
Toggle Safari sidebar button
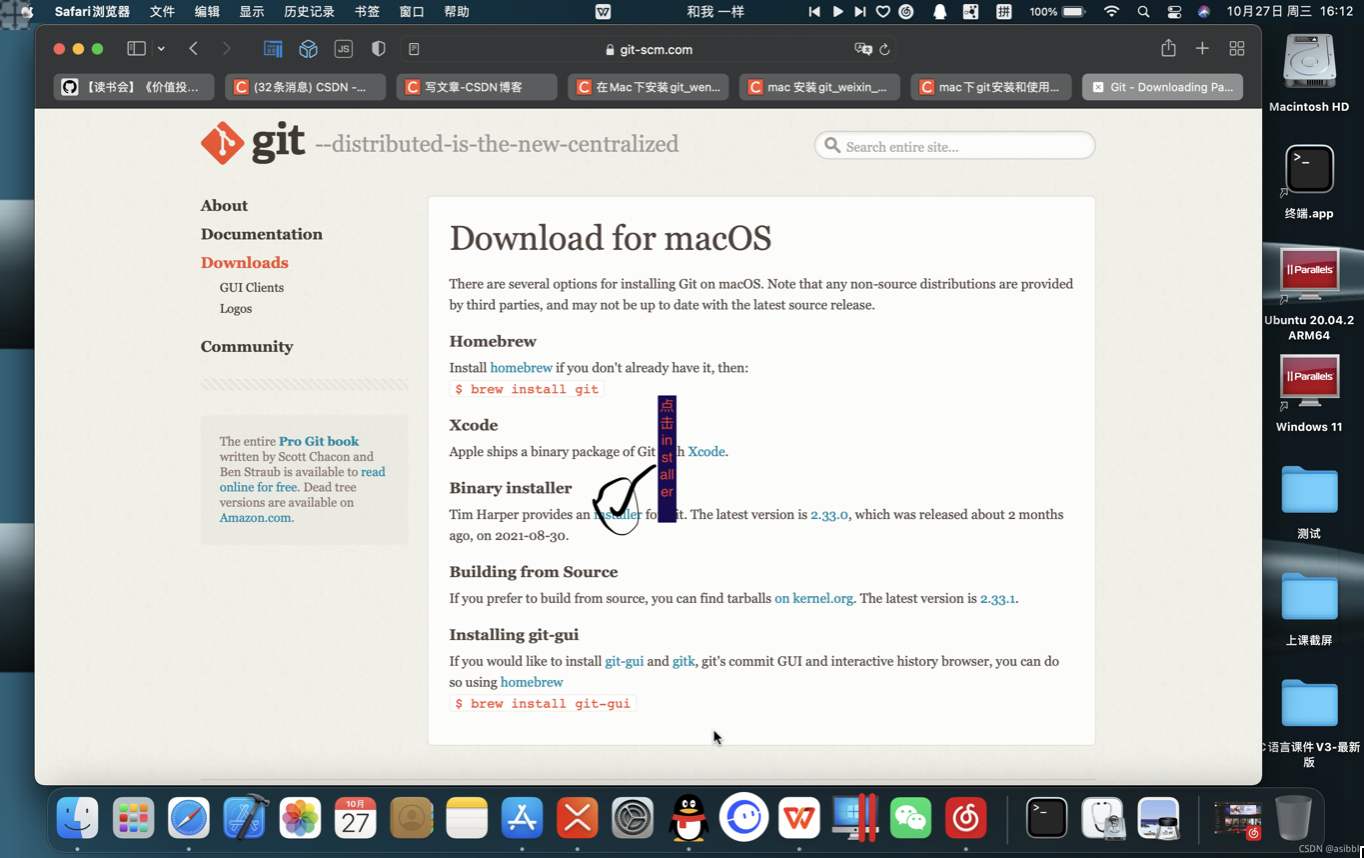pyautogui.click(x=137, y=48)
